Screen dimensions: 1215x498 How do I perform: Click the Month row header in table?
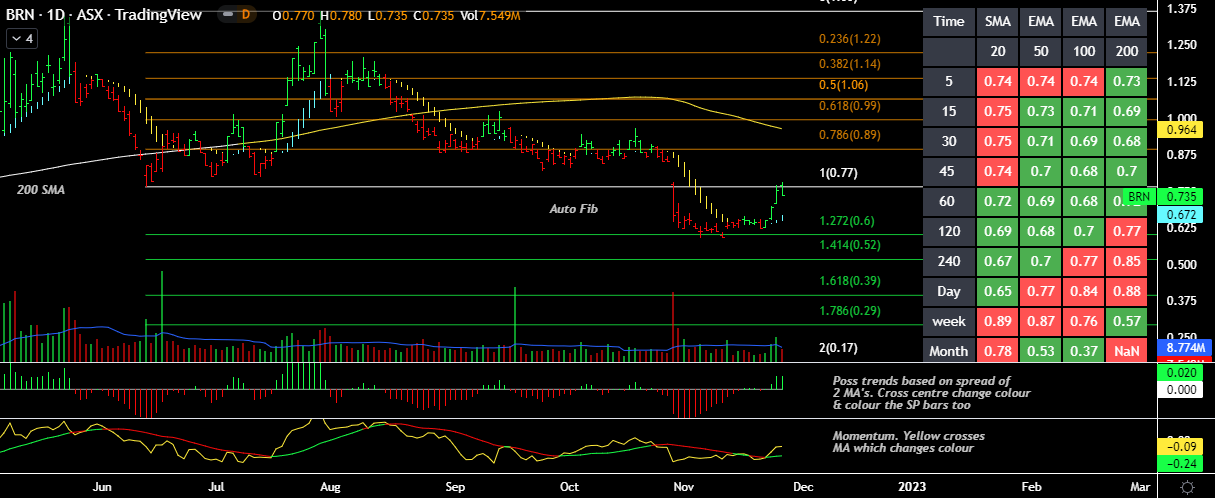[x=948, y=351]
